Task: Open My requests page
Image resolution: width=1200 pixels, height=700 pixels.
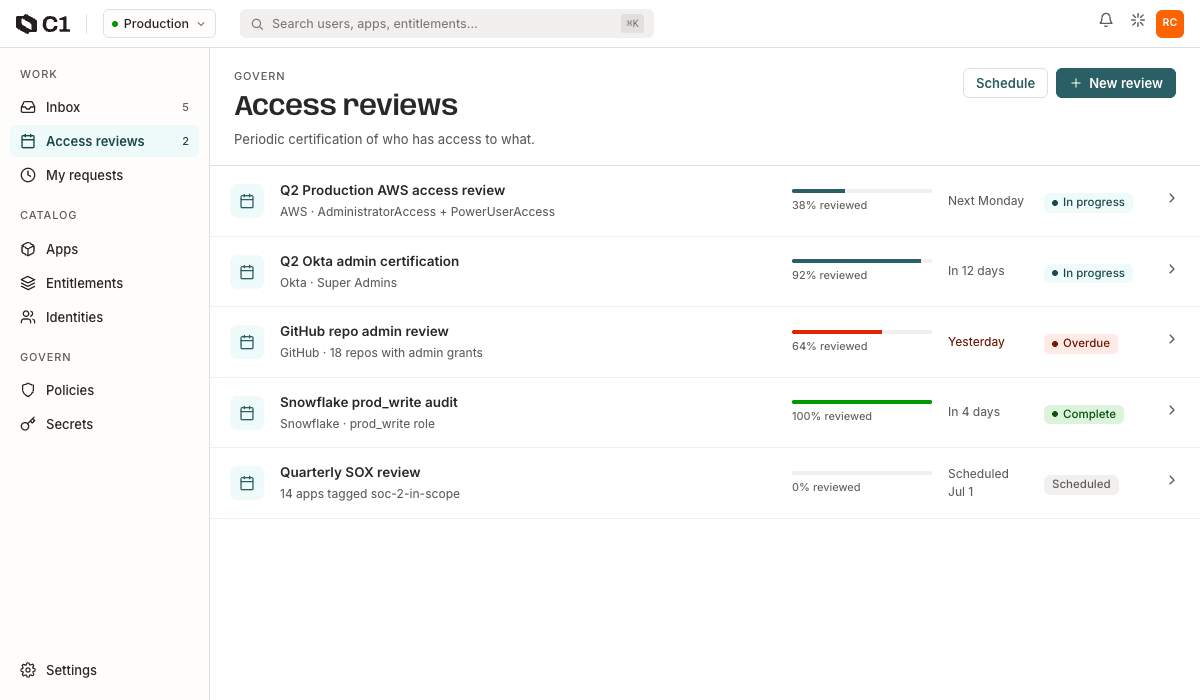Action: click(x=104, y=175)
